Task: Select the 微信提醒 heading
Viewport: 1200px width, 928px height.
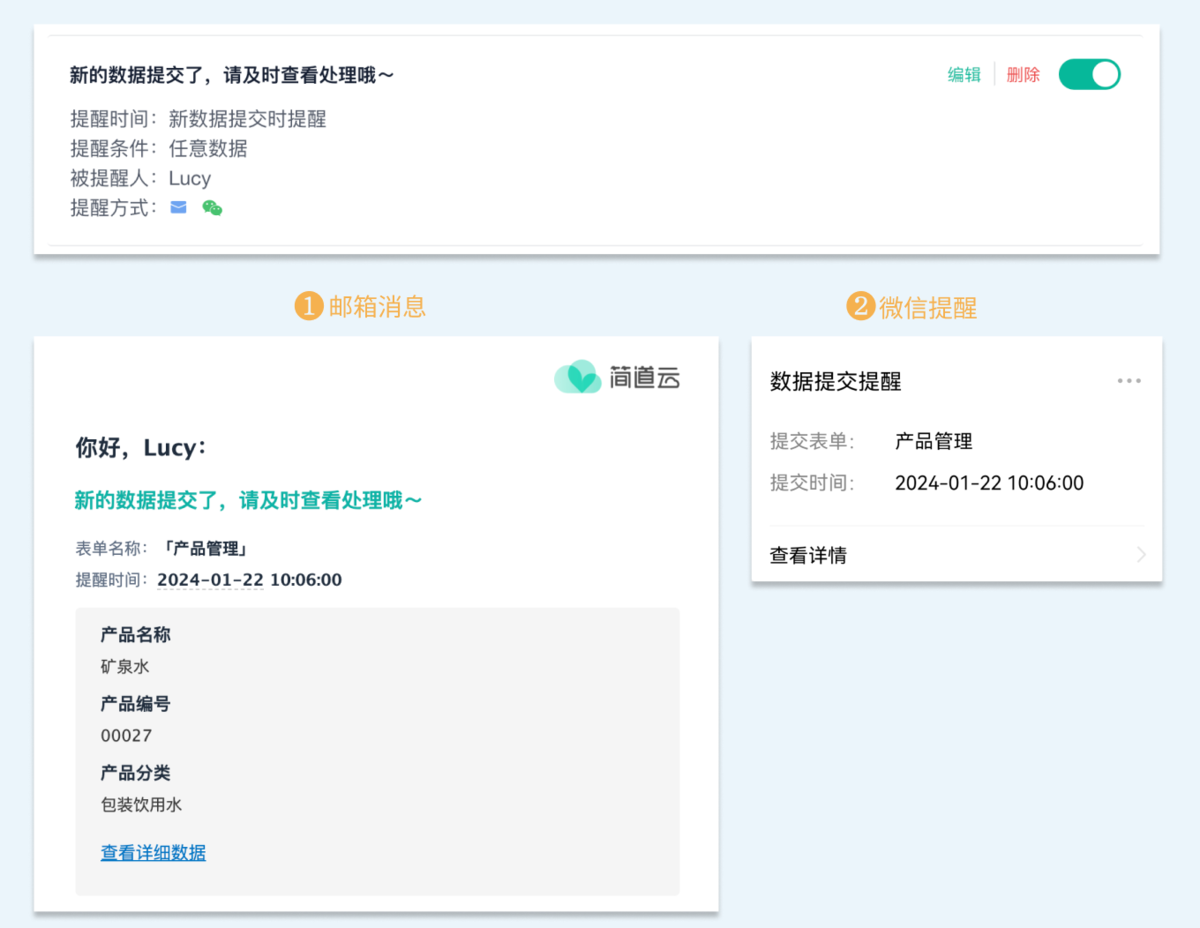Action: pyautogui.click(x=928, y=307)
